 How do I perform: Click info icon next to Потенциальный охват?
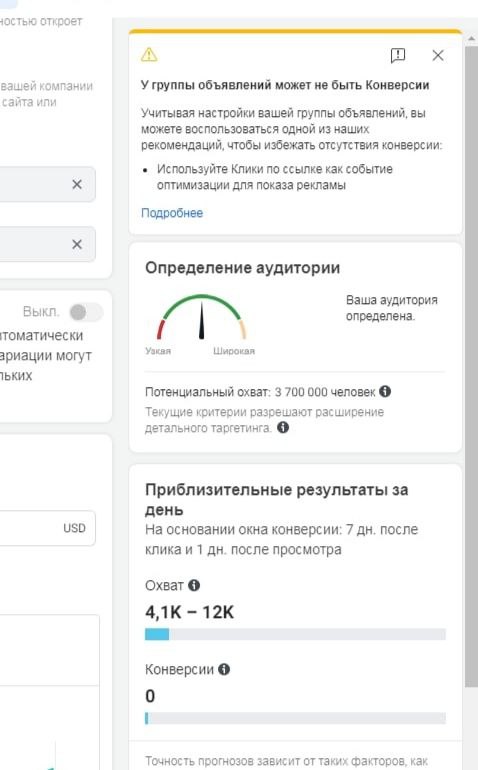(x=386, y=391)
